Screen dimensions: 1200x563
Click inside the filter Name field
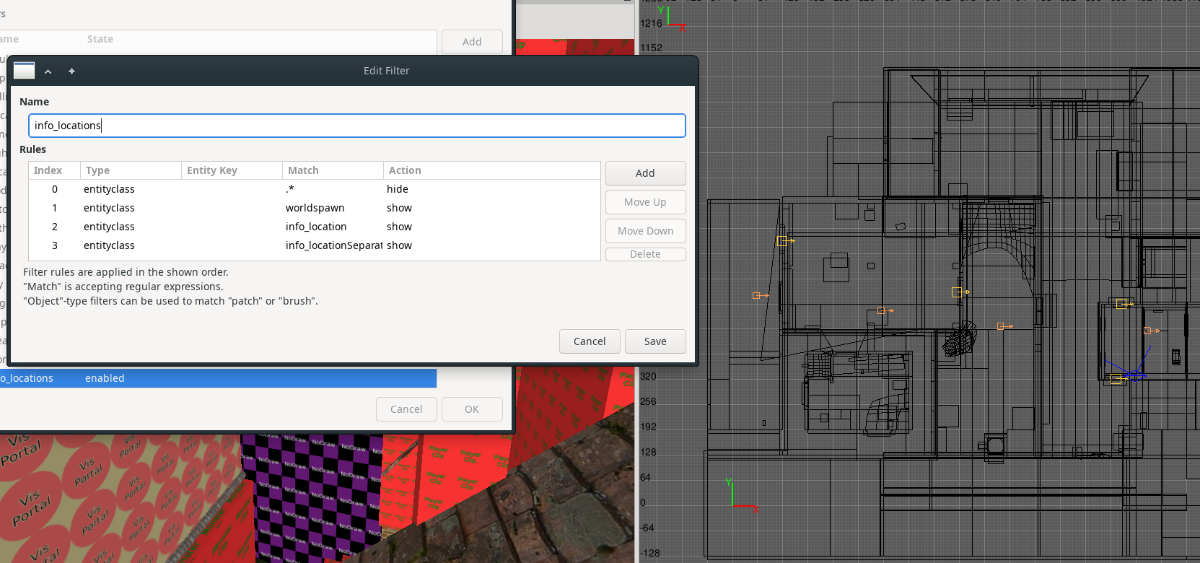point(357,126)
